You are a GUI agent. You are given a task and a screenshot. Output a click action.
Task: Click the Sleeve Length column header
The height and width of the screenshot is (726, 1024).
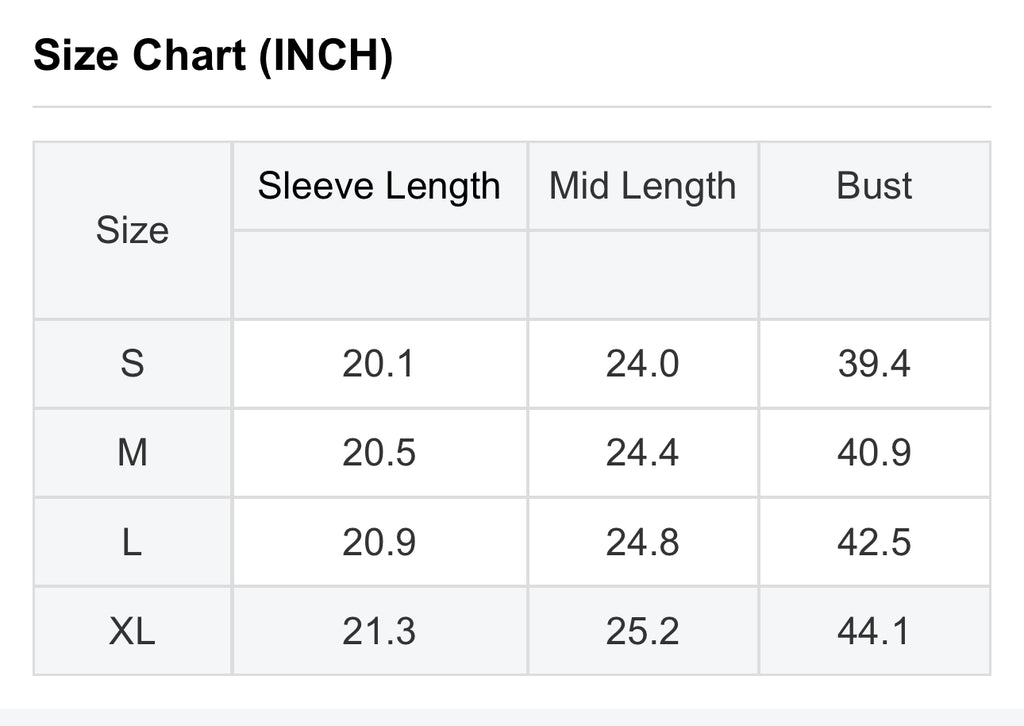(379, 186)
